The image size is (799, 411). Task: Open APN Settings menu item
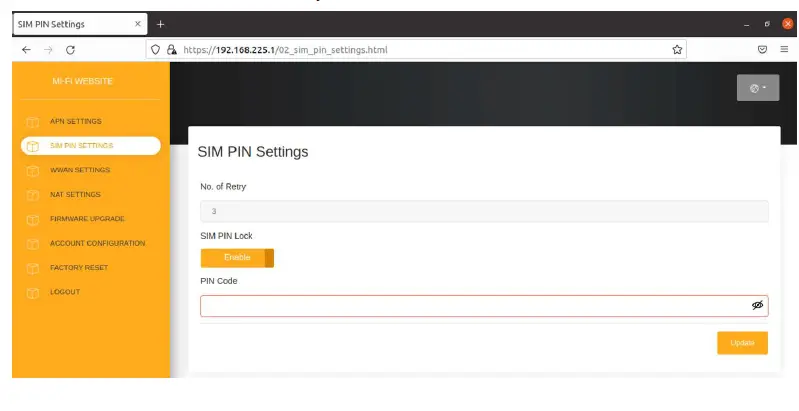(75, 121)
